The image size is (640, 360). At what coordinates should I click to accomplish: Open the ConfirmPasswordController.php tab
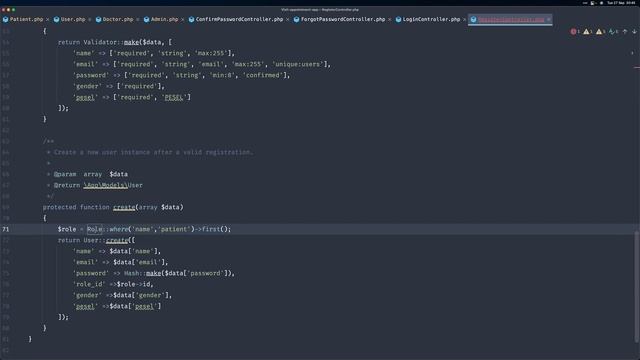click(239, 19)
